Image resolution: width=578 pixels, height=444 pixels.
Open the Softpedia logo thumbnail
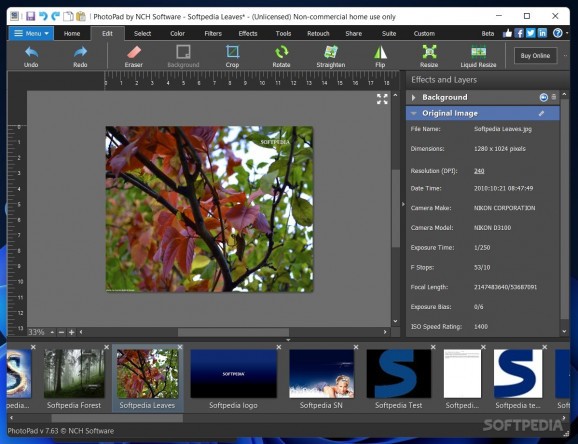coord(233,374)
